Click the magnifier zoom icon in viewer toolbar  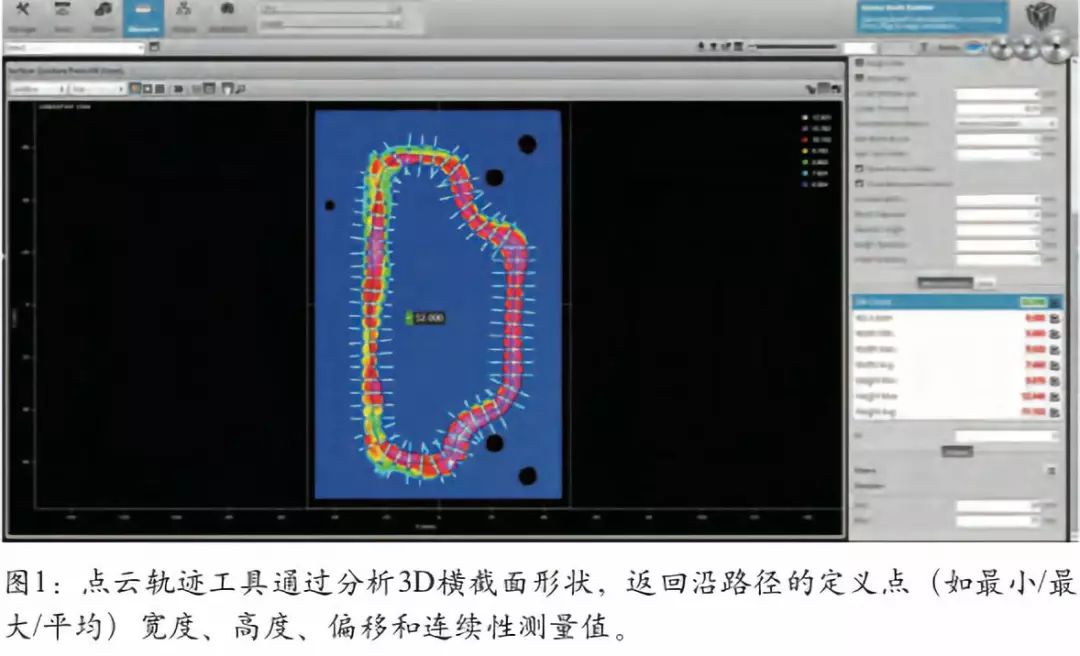pos(241,88)
